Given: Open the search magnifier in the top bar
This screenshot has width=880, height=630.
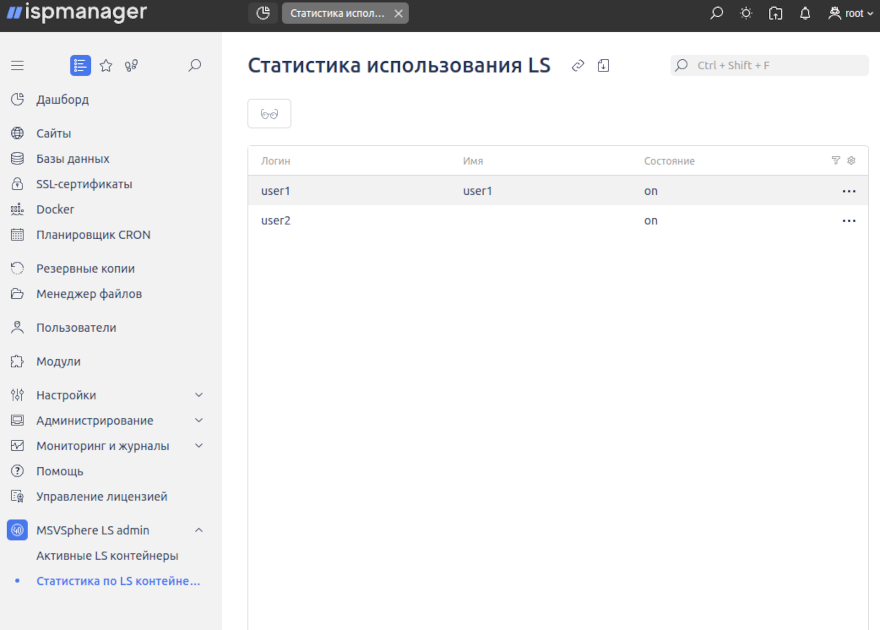Looking at the screenshot, I should tap(716, 13).
